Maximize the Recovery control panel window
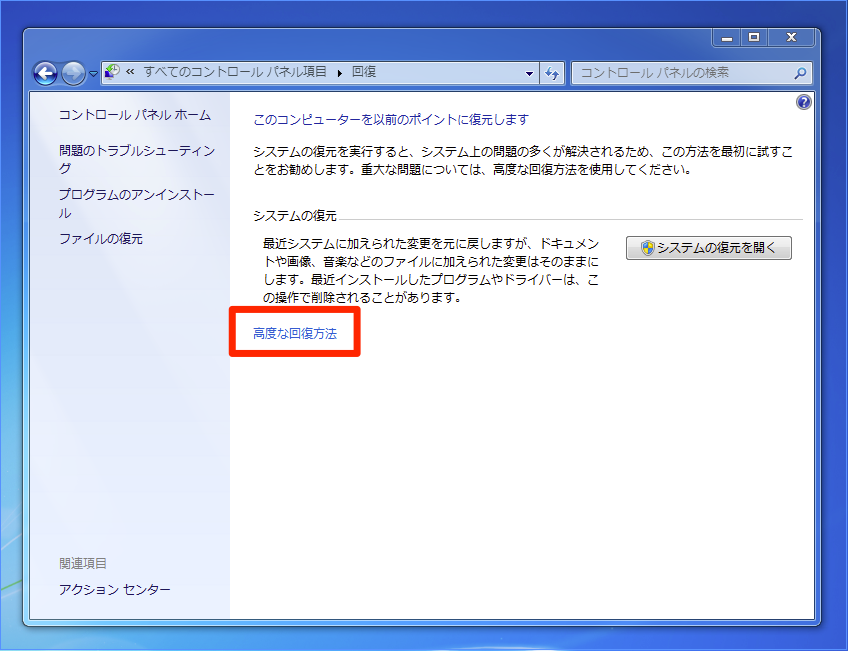The width and height of the screenshot is (848, 651). coord(754,37)
